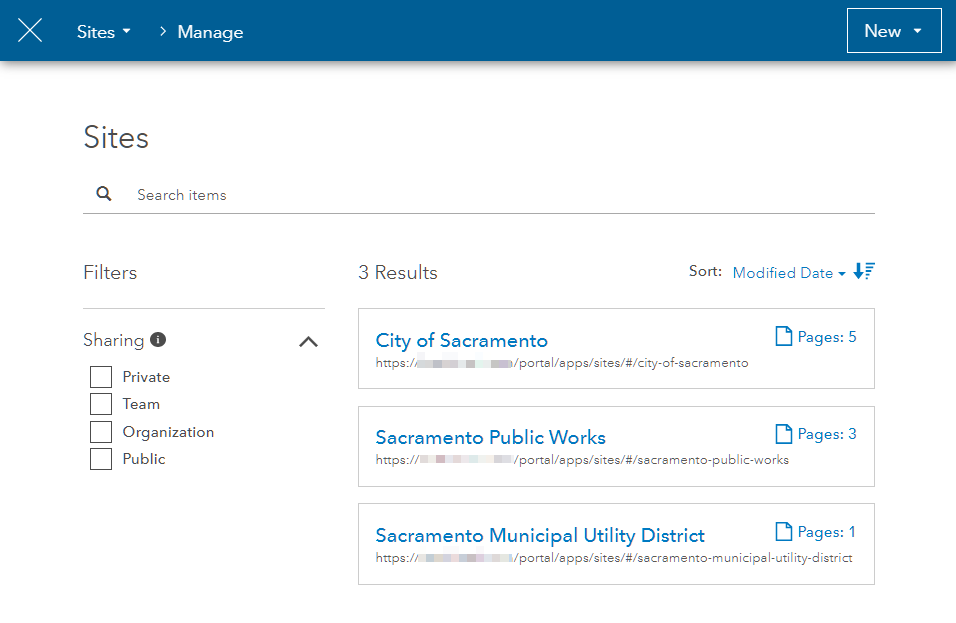The image size is (956, 623).
Task: Focus the Search items field
Action: 479,194
